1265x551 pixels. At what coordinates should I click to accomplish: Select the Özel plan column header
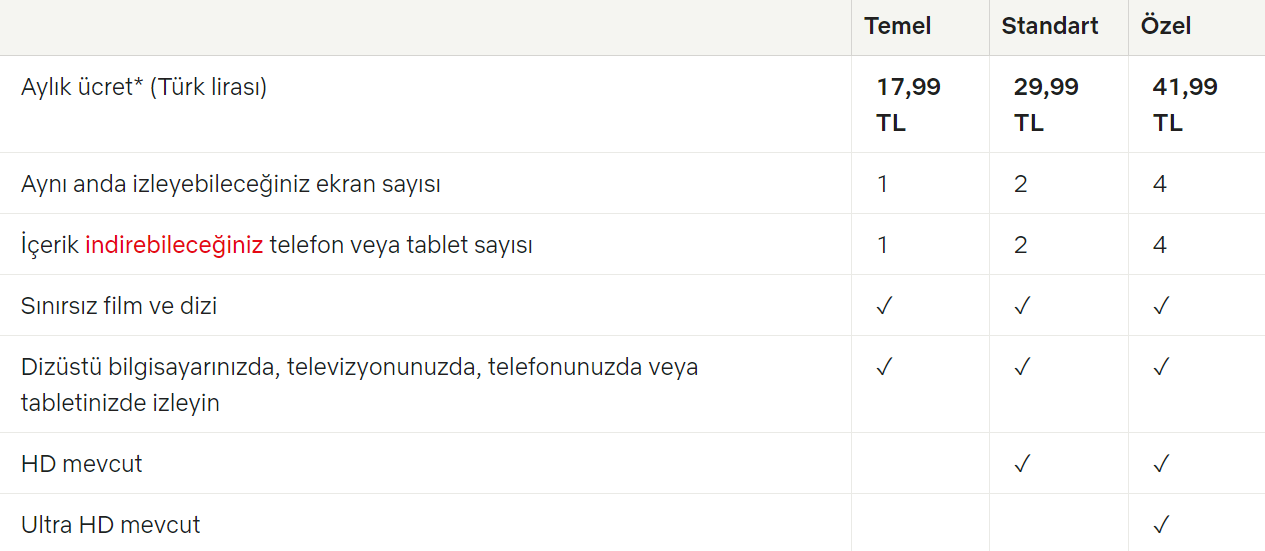[x=1166, y=26]
